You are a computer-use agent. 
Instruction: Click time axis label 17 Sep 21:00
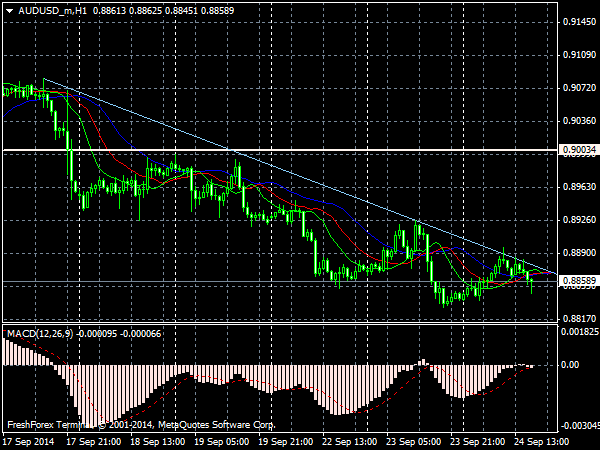[x=94, y=442]
